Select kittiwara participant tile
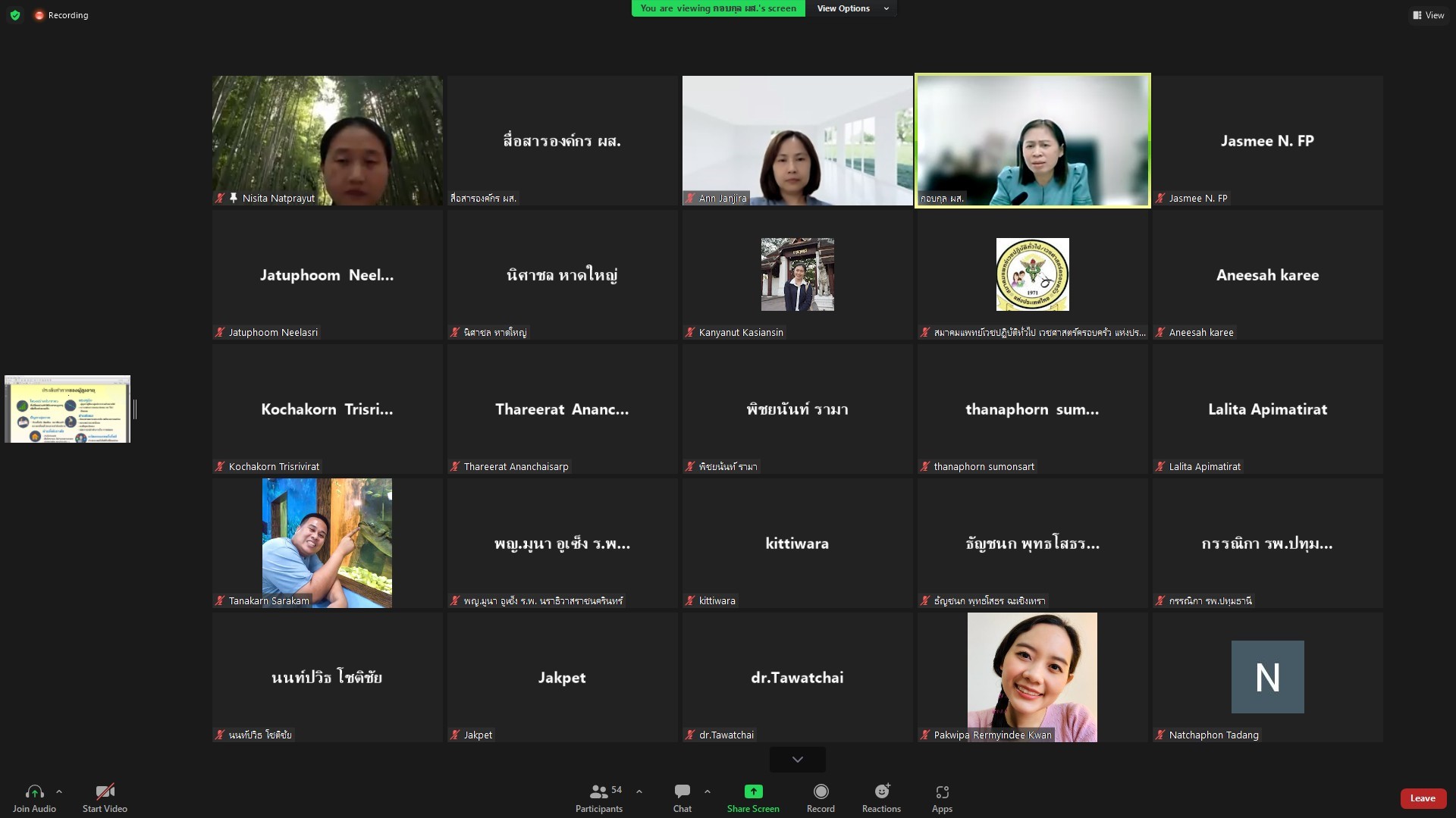Viewport: 1456px width, 818px height. [798, 543]
